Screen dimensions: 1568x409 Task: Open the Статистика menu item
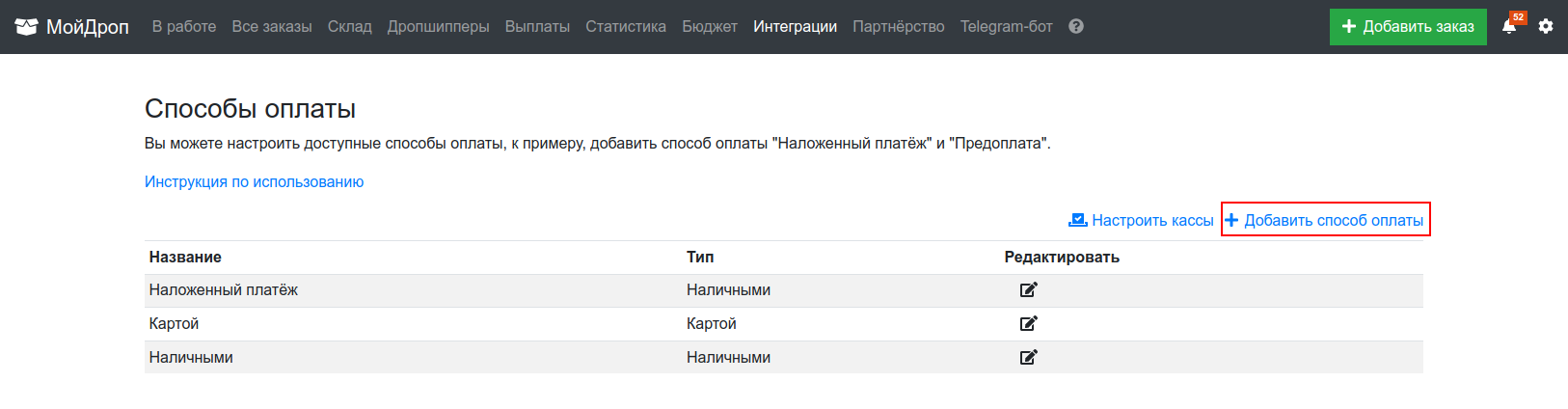click(626, 27)
